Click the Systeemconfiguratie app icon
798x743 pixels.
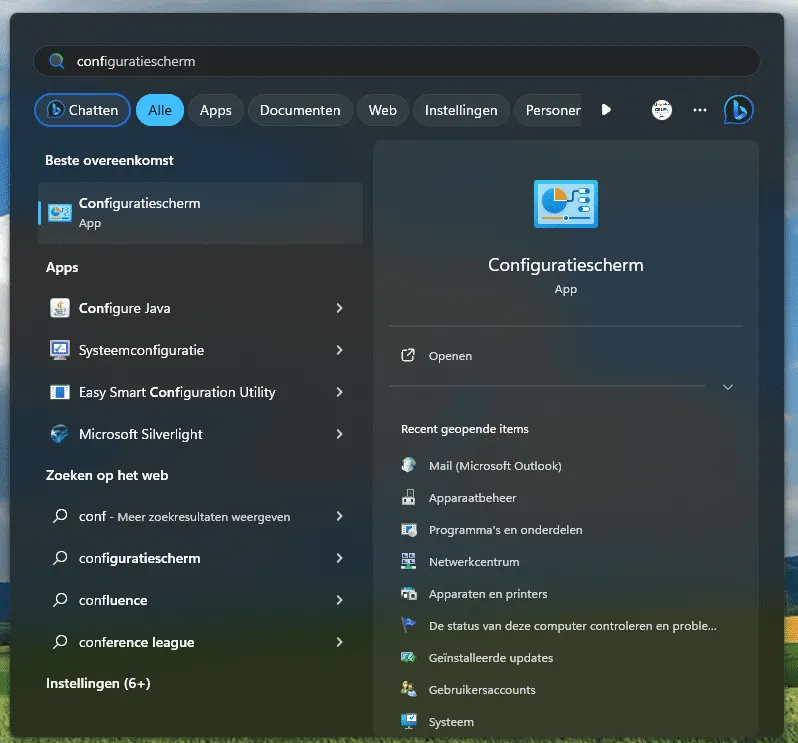click(x=60, y=350)
